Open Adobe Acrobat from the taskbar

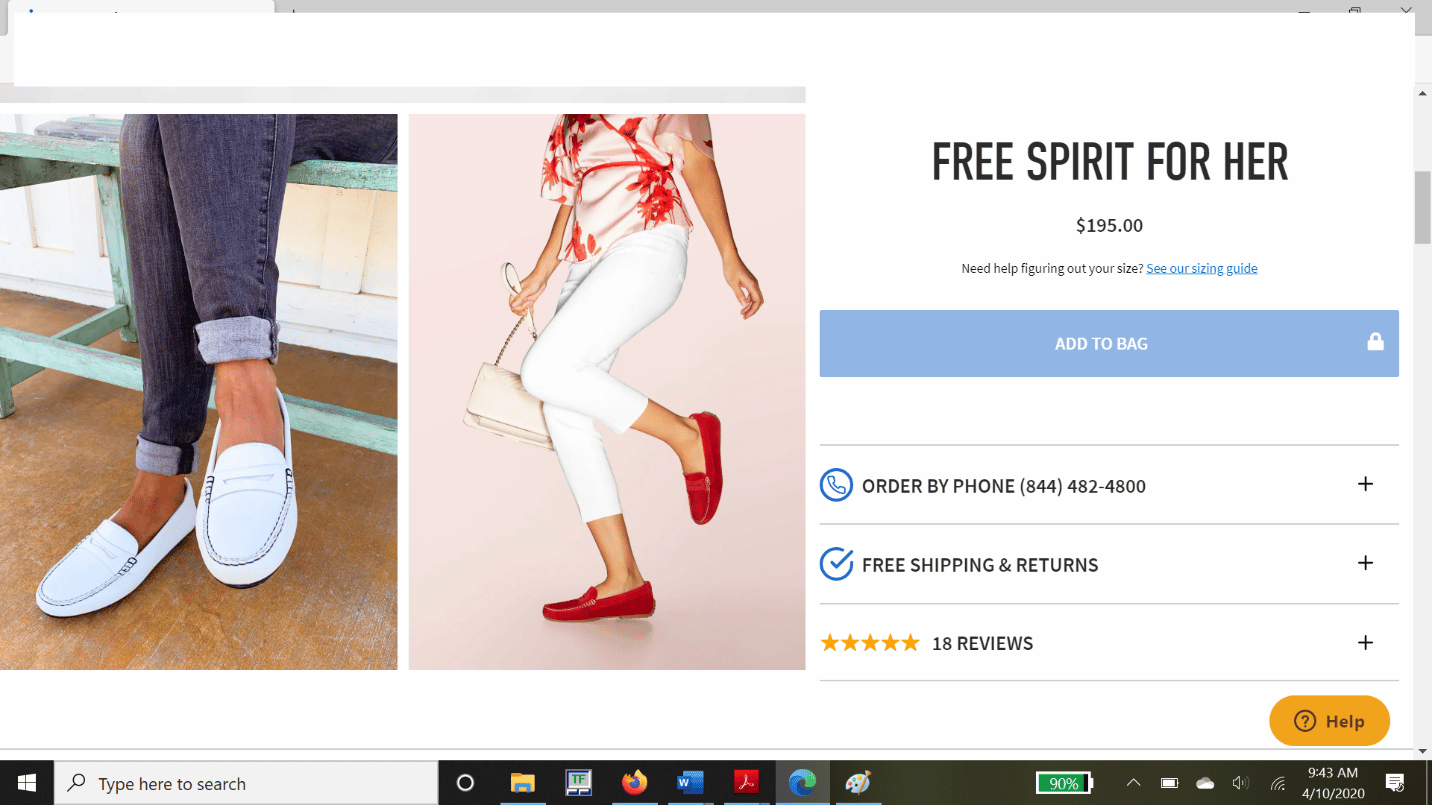click(x=746, y=783)
